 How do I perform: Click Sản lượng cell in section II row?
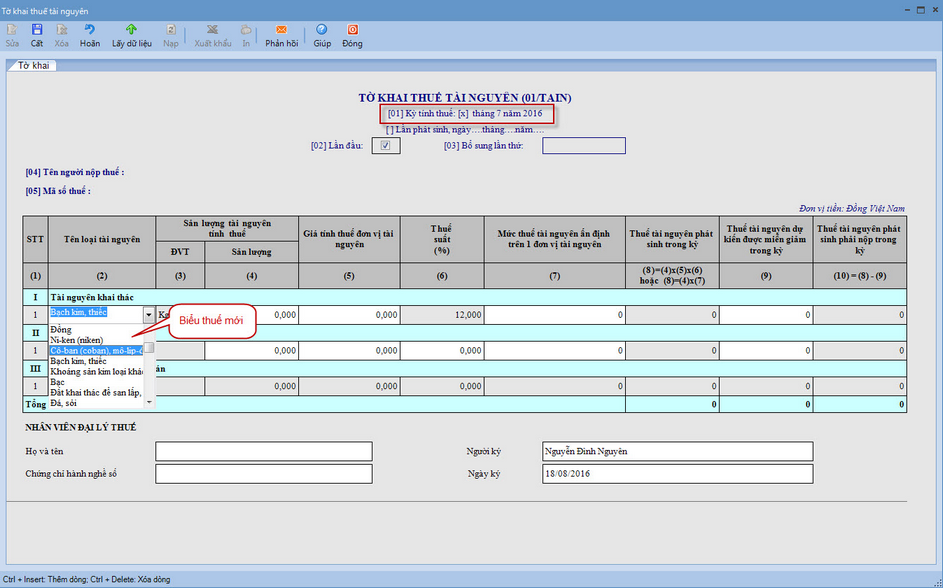(251, 351)
